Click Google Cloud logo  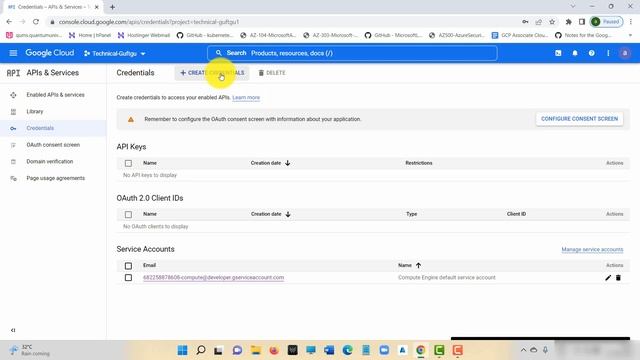coord(50,53)
